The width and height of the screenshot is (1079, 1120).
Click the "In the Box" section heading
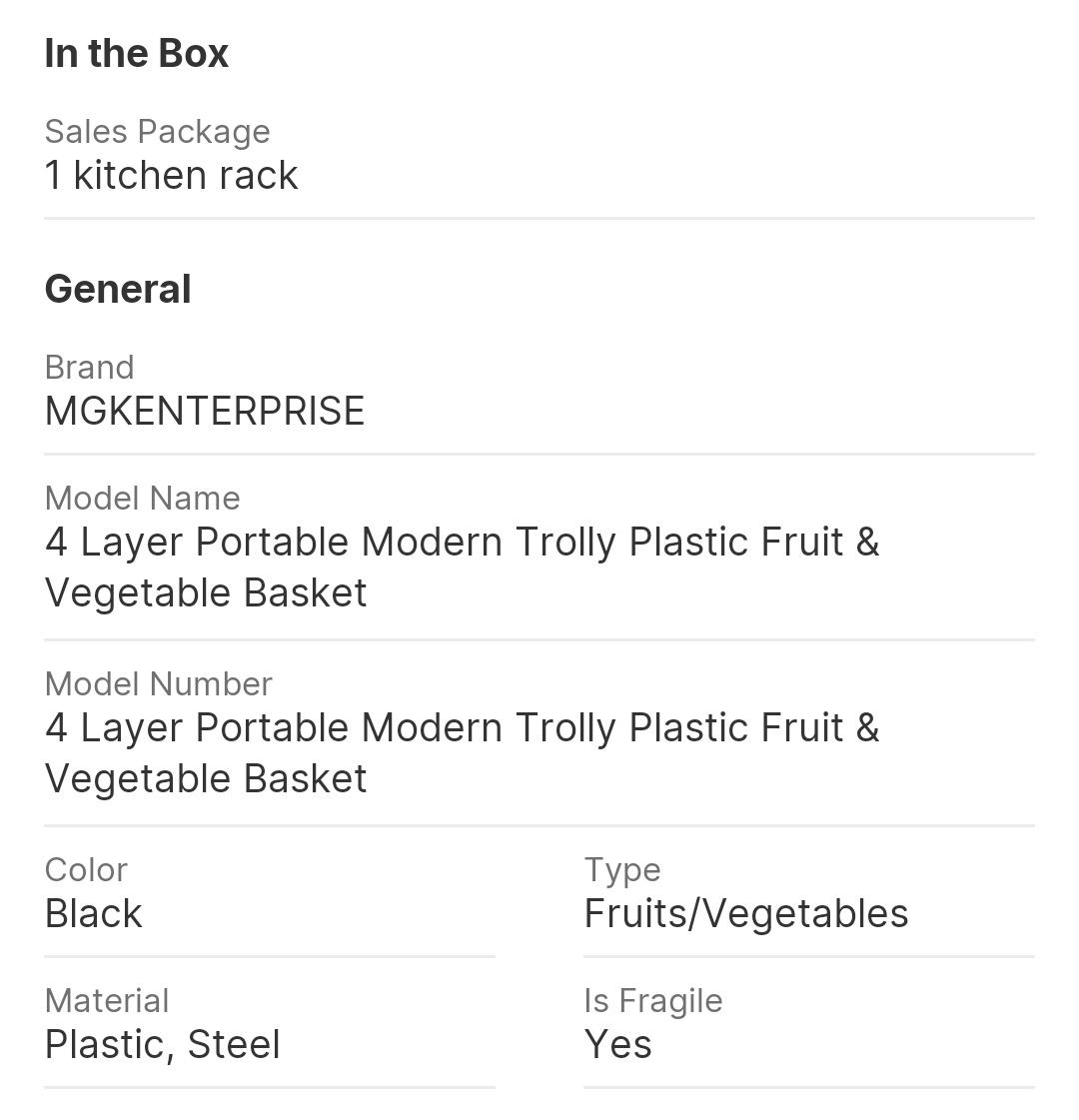pyautogui.click(x=137, y=54)
